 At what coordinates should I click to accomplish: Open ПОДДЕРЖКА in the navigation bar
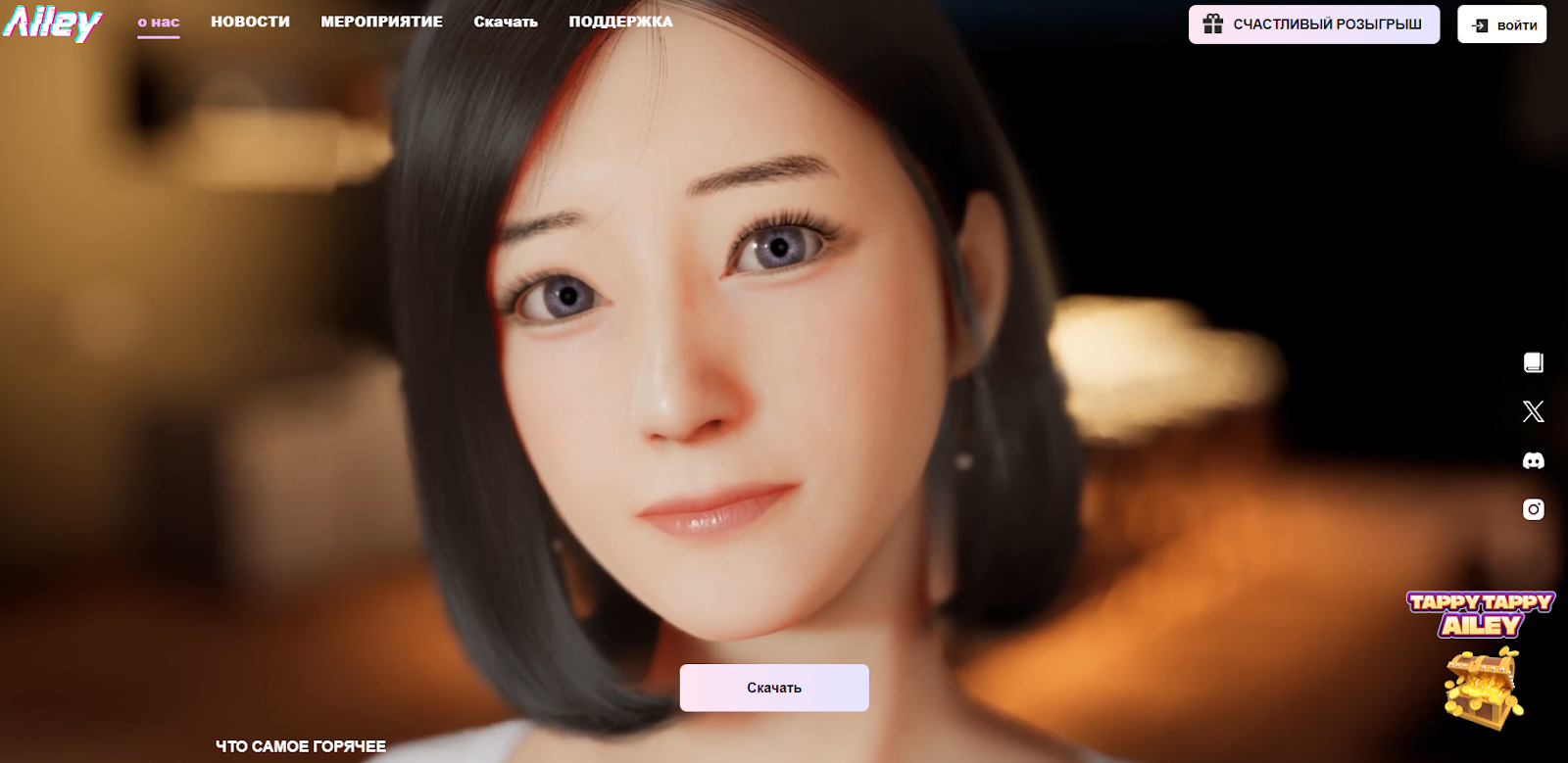(621, 22)
